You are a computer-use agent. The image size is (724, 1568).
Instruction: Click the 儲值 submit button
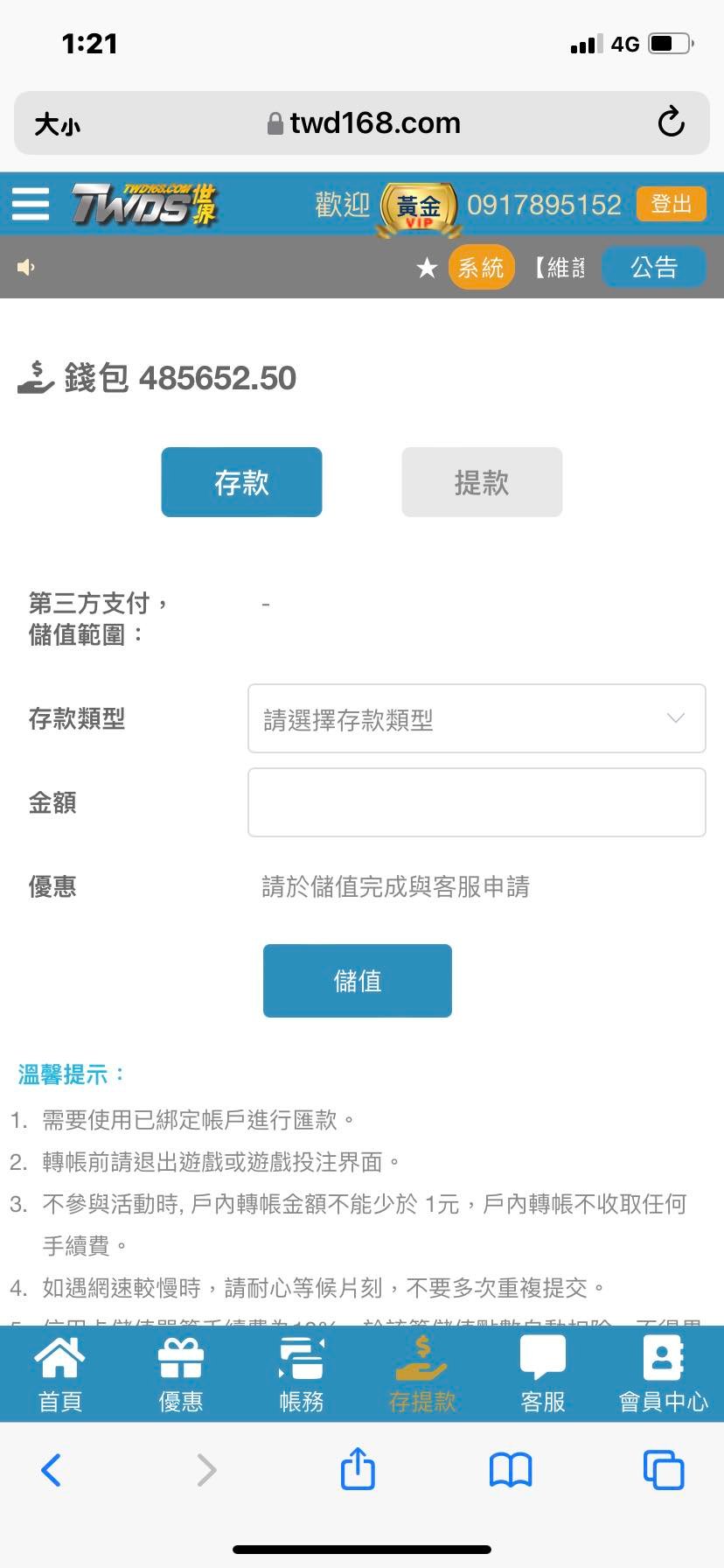[358, 981]
